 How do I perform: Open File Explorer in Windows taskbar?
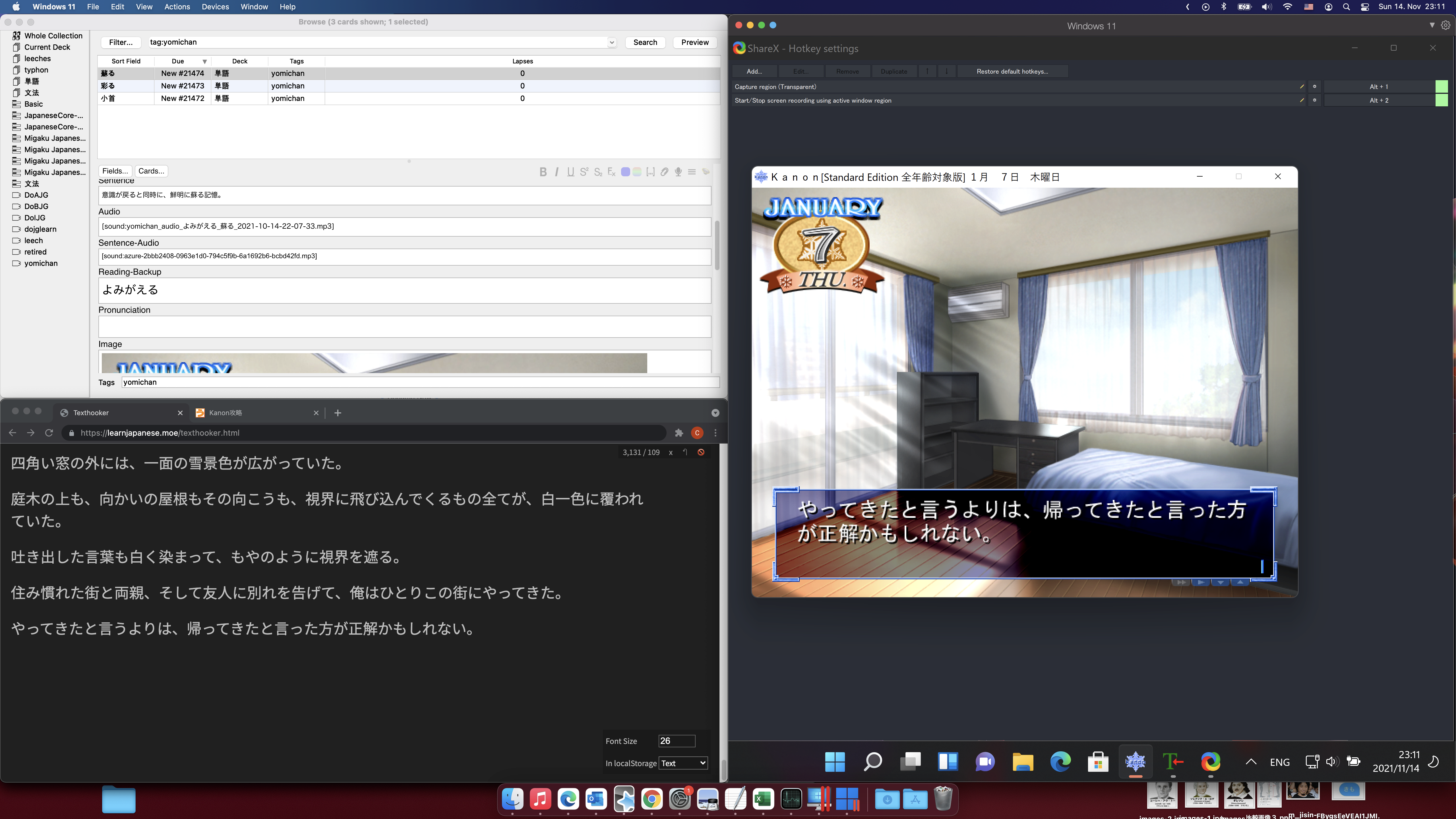(x=1023, y=761)
